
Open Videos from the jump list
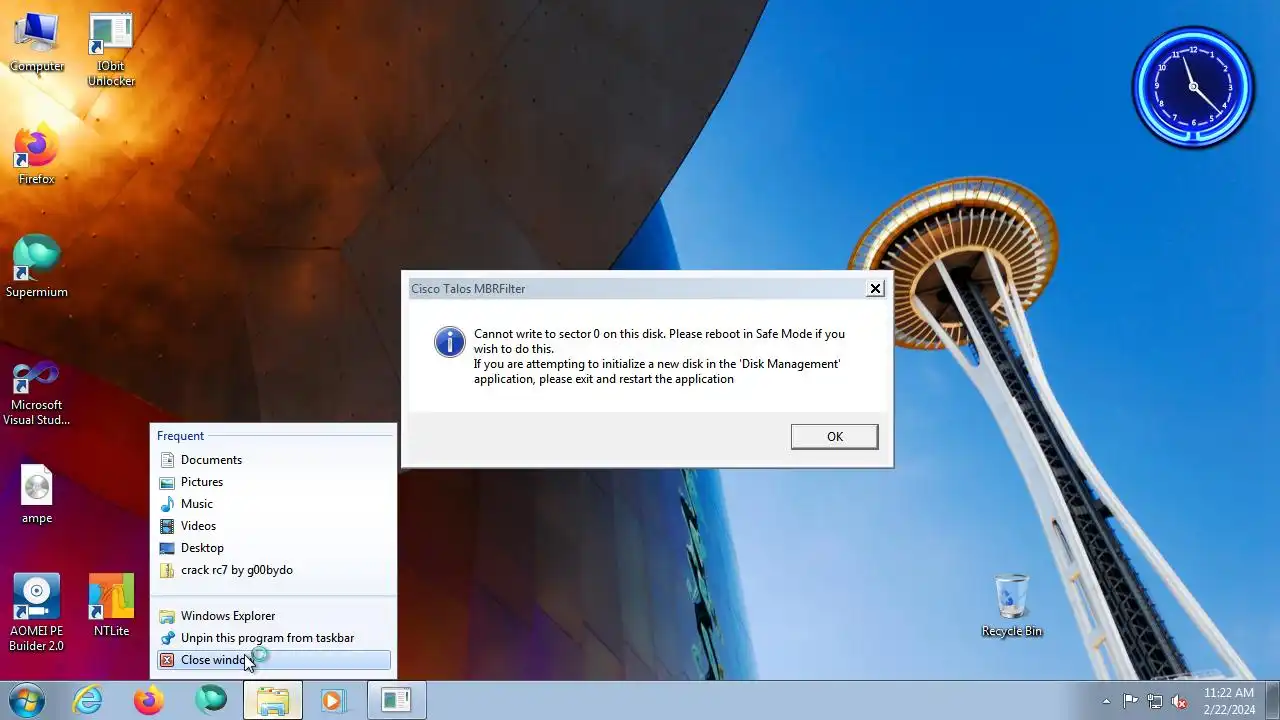coord(273,526)
